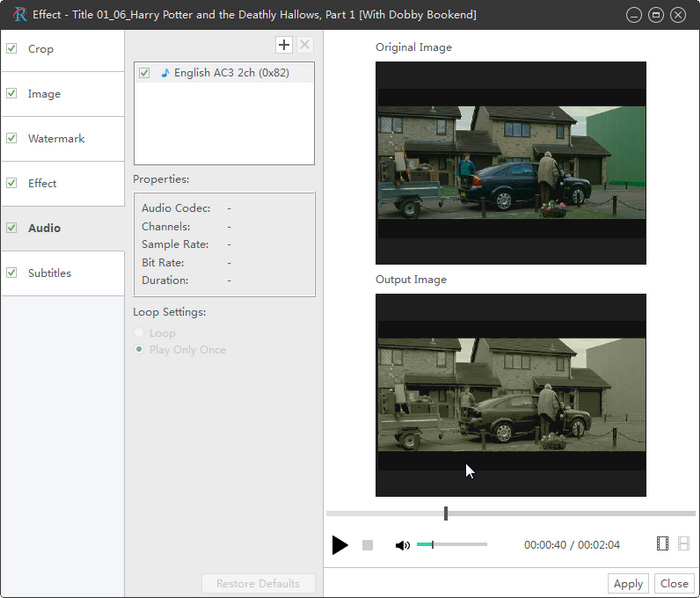Screen dimensions: 700x598
Task: Open the Image tab
Action: pos(44,94)
